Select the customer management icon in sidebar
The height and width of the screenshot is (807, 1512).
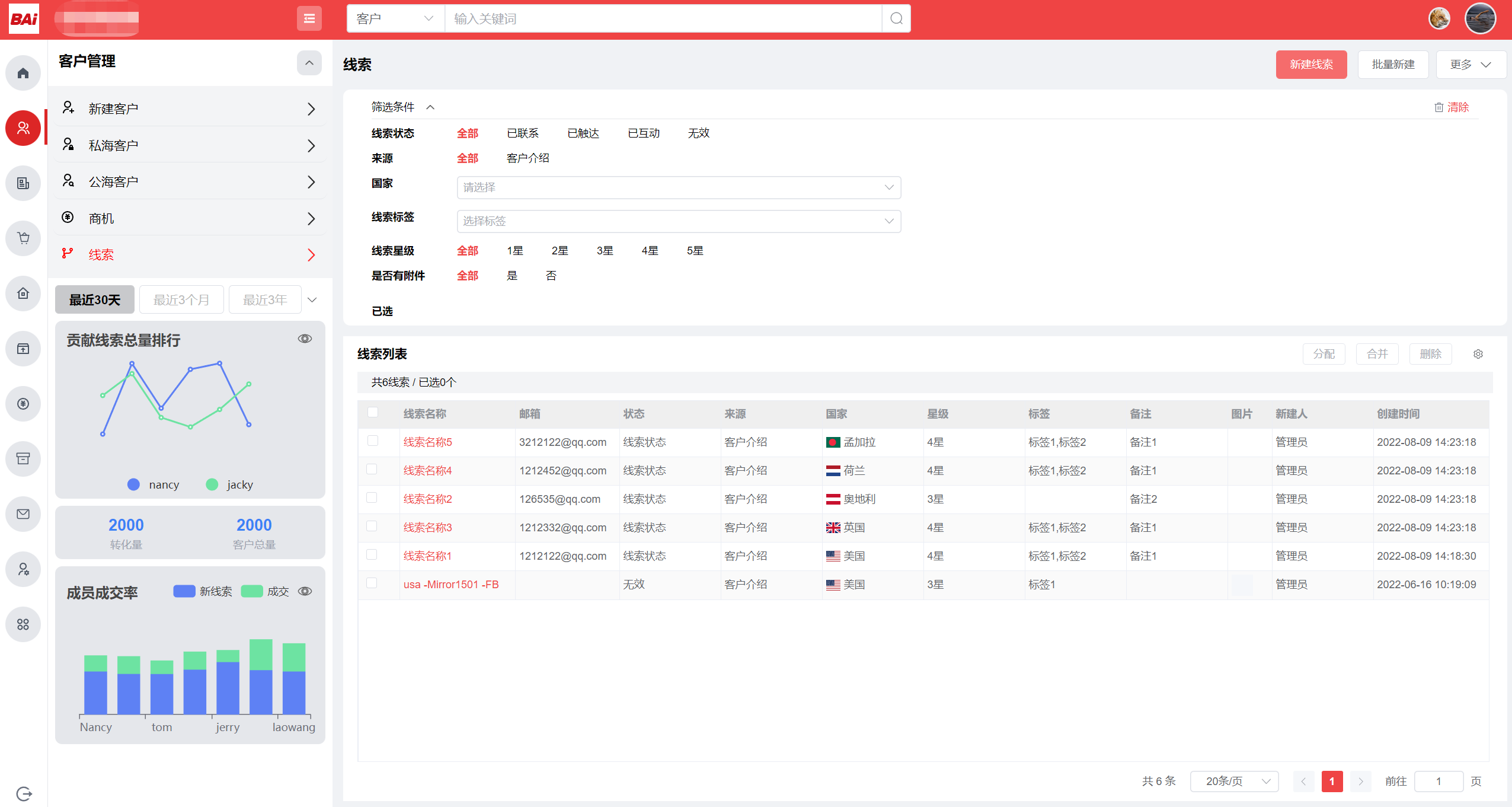tap(23, 128)
